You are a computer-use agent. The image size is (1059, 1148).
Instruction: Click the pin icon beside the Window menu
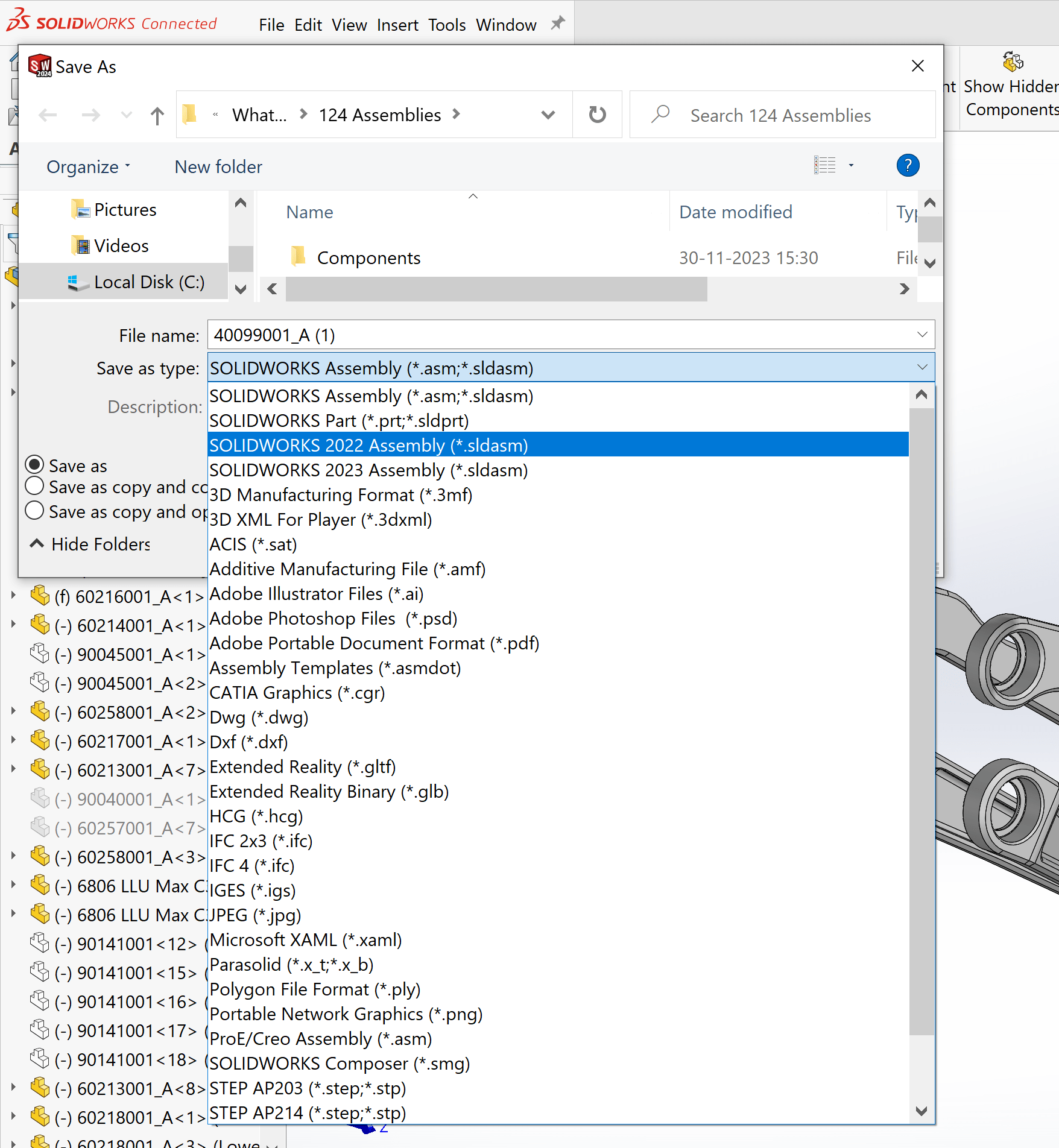pos(558,24)
